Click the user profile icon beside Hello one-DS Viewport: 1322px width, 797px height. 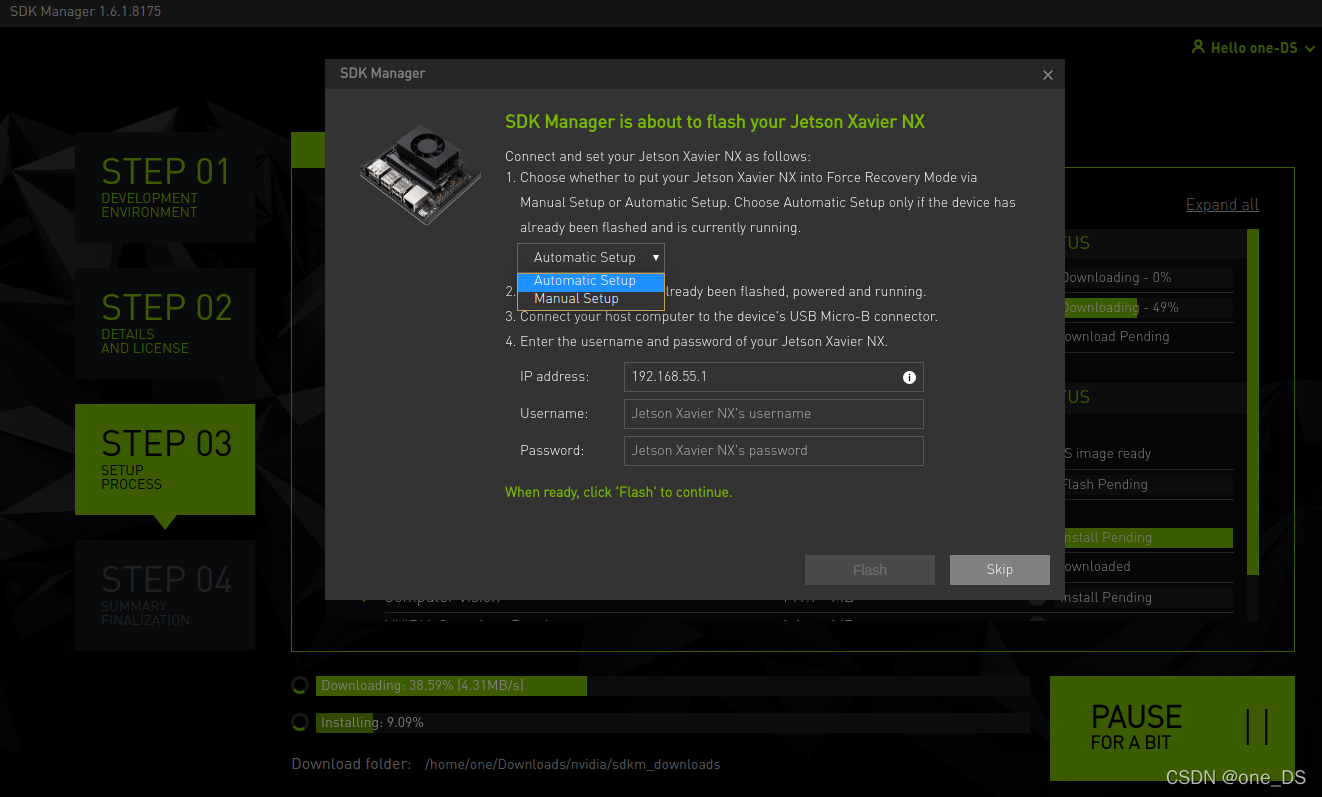1198,47
